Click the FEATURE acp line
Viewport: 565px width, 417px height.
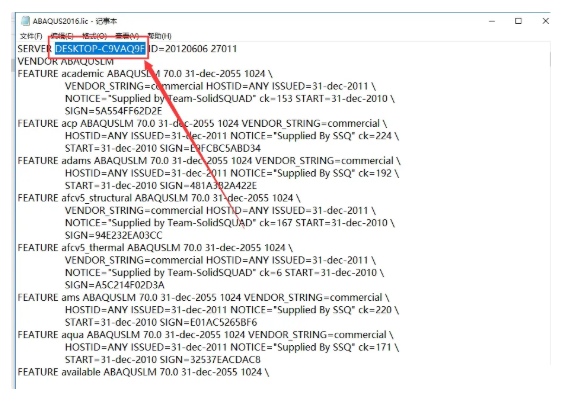[x=202, y=123]
